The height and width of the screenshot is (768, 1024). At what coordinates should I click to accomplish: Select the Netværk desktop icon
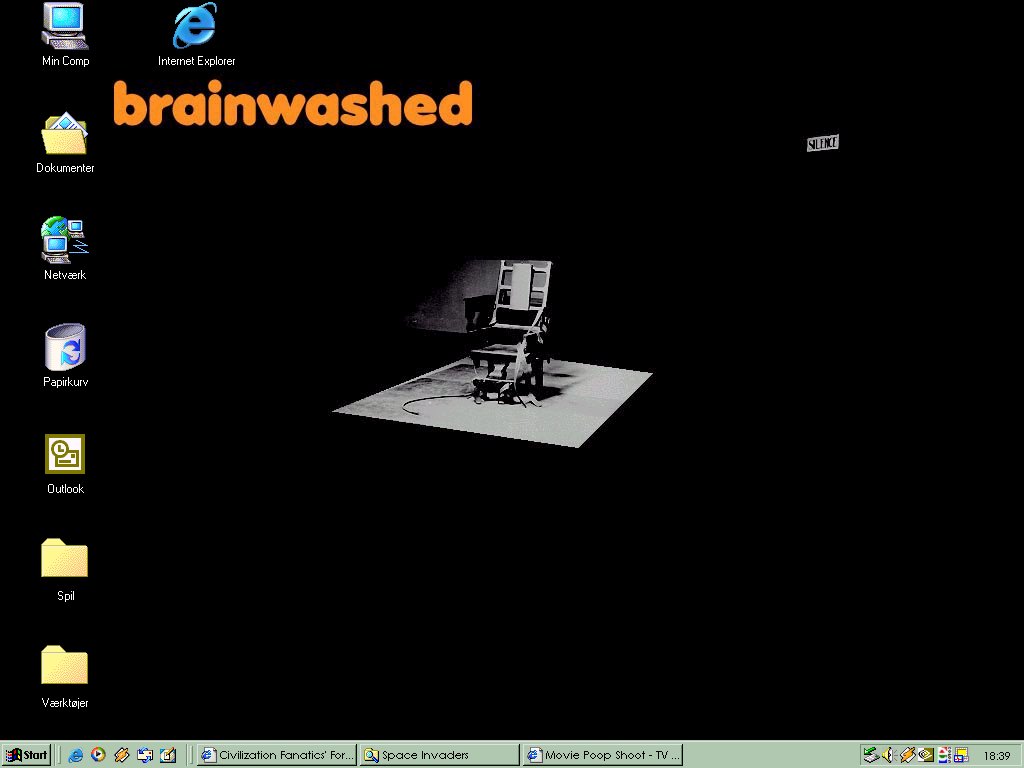(65, 249)
